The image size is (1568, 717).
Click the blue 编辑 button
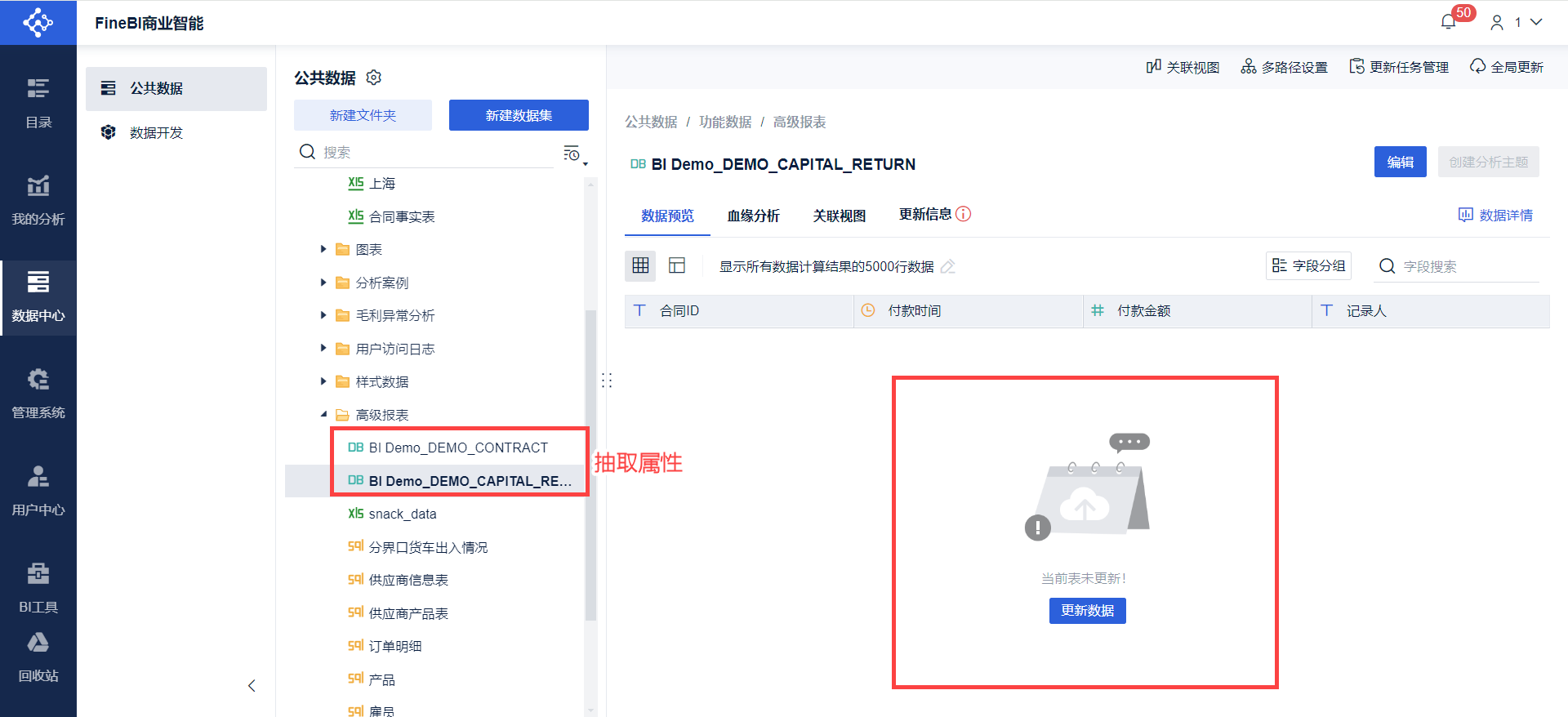[x=1400, y=162]
